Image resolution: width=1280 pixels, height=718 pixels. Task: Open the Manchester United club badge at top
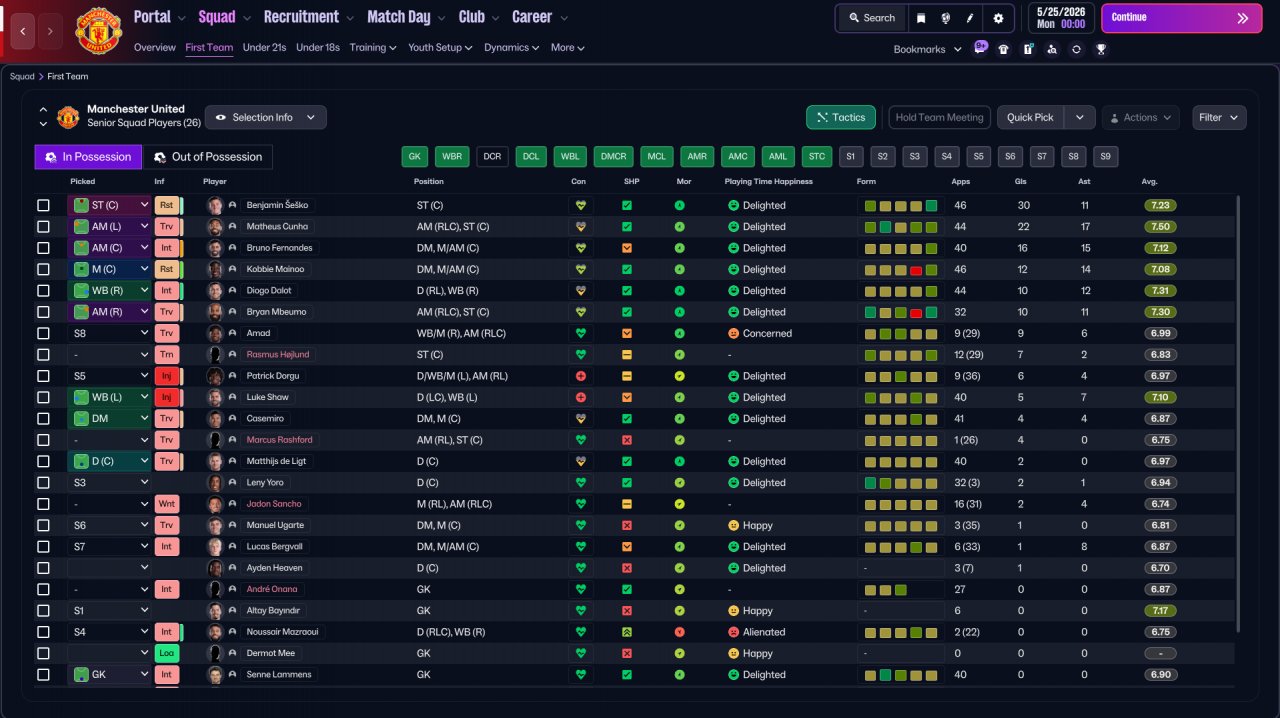[98, 31]
